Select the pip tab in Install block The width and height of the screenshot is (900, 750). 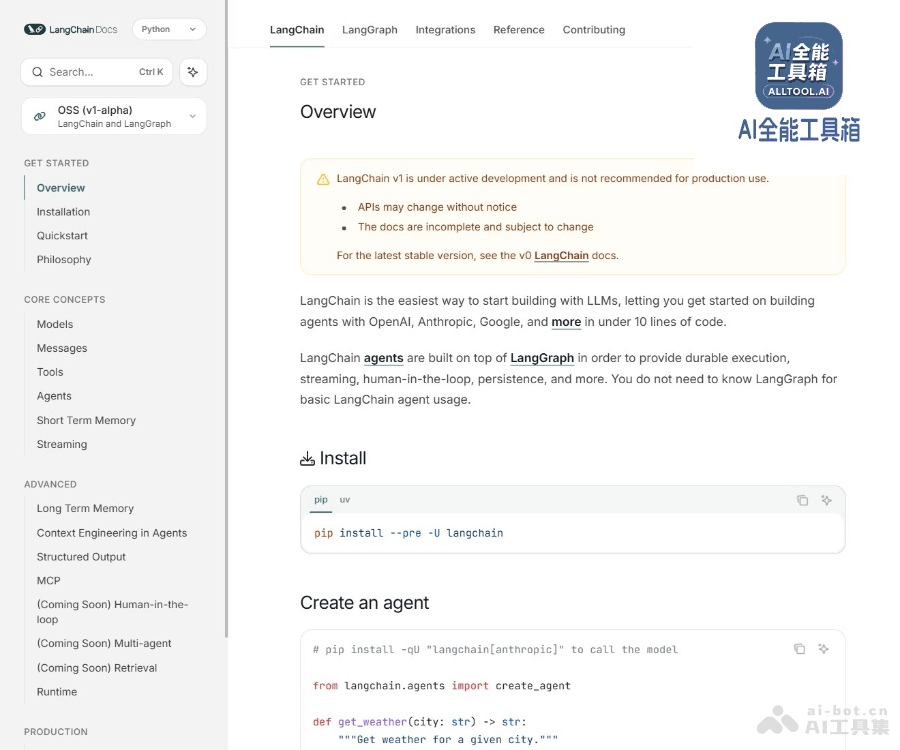point(321,500)
